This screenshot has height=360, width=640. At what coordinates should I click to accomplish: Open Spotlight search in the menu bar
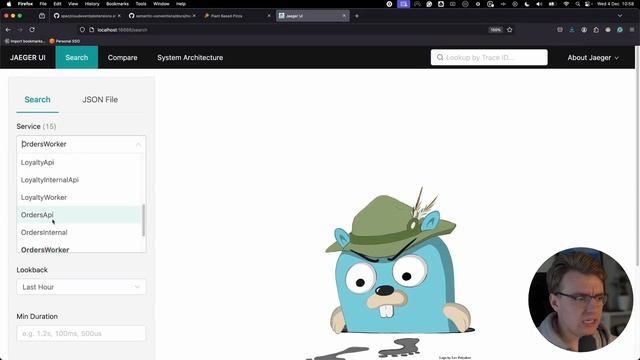pyautogui.click(x=578, y=4)
